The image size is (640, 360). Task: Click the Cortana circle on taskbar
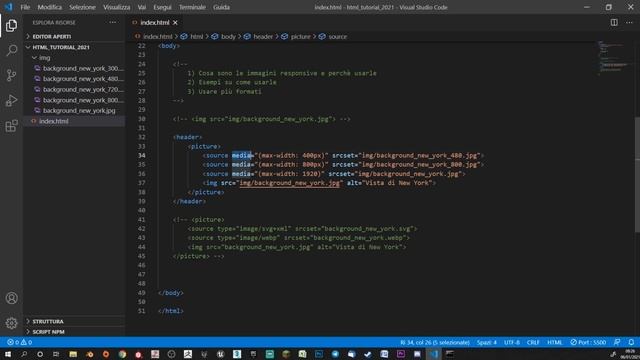(x=40, y=354)
